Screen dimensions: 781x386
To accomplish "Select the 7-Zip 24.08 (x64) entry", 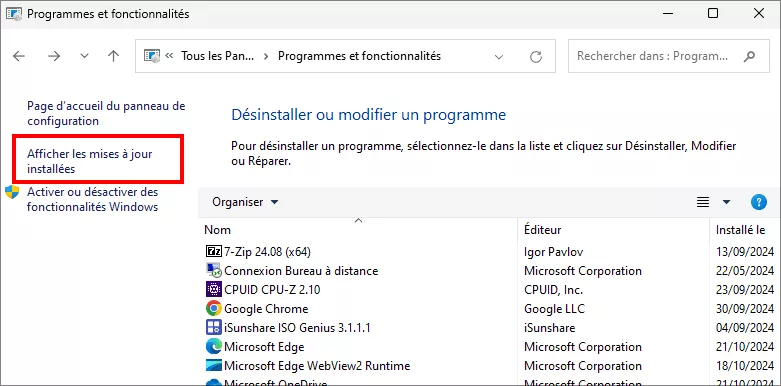I will tap(267, 252).
